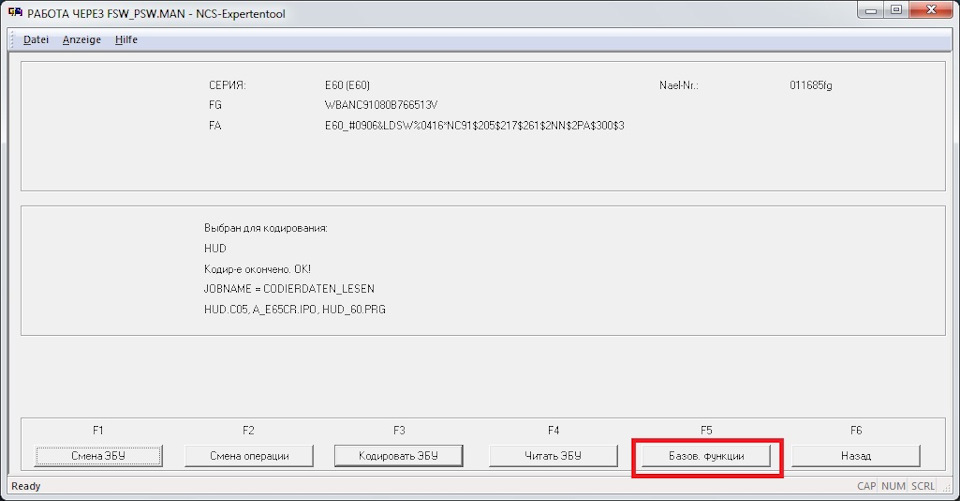Click the F4 shortcut label
The width and height of the screenshot is (960, 501).
[553, 431]
